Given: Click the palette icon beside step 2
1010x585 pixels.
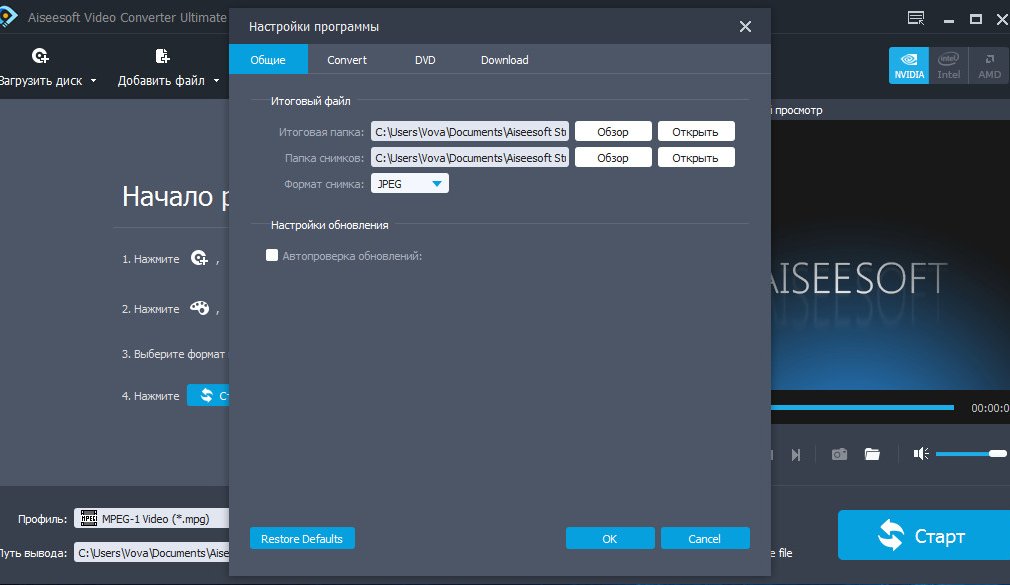Looking at the screenshot, I should [199, 309].
